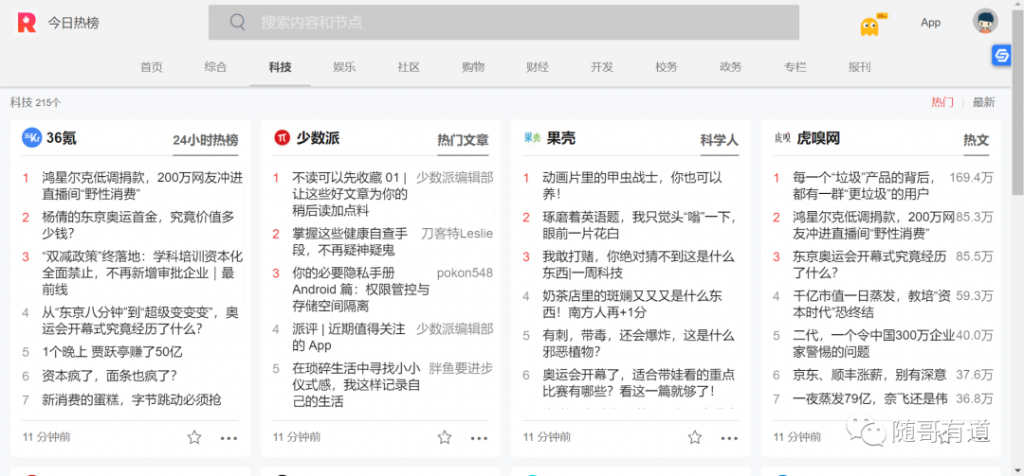Open the 购物 tab

[473, 67]
